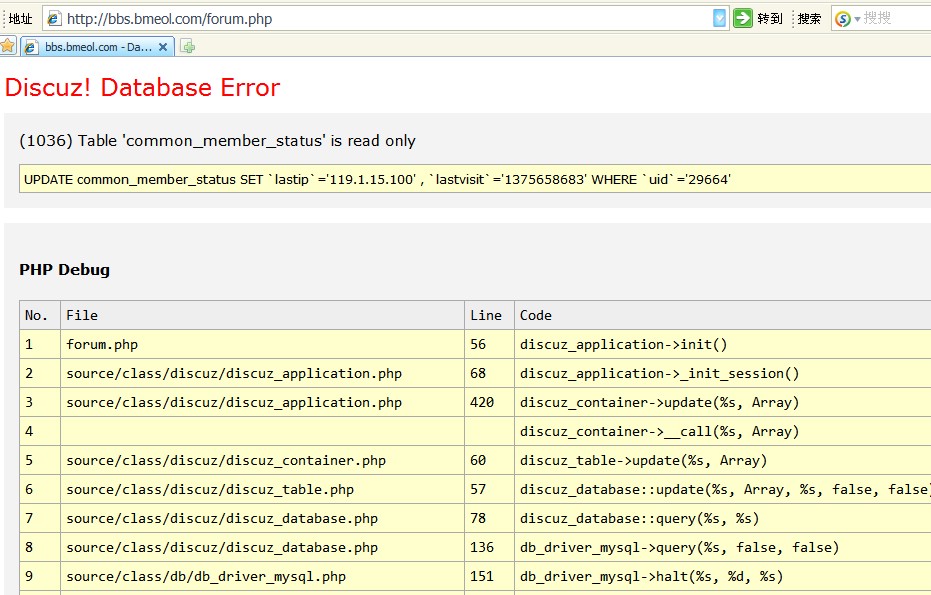The image size is (931, 595).
Task: Click discuz_database::update code cell
Action: click(723, 489)
